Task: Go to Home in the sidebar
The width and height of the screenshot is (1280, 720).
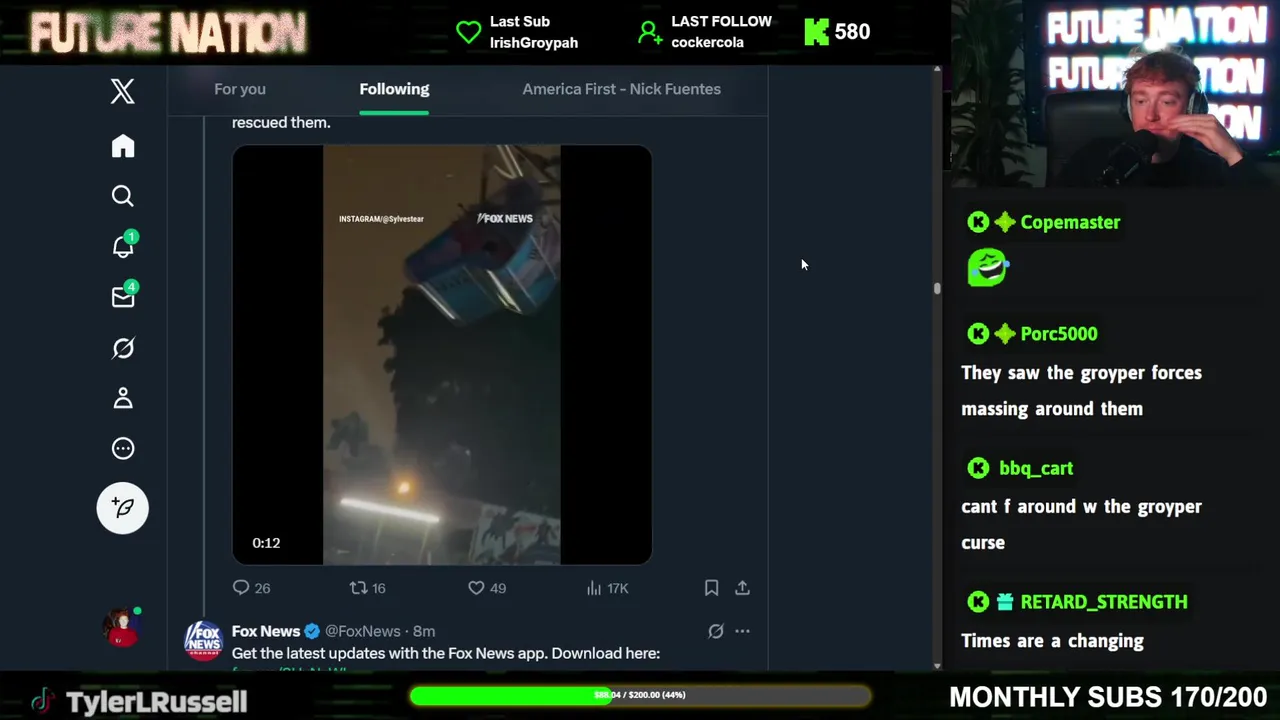Action: point(123,146)
